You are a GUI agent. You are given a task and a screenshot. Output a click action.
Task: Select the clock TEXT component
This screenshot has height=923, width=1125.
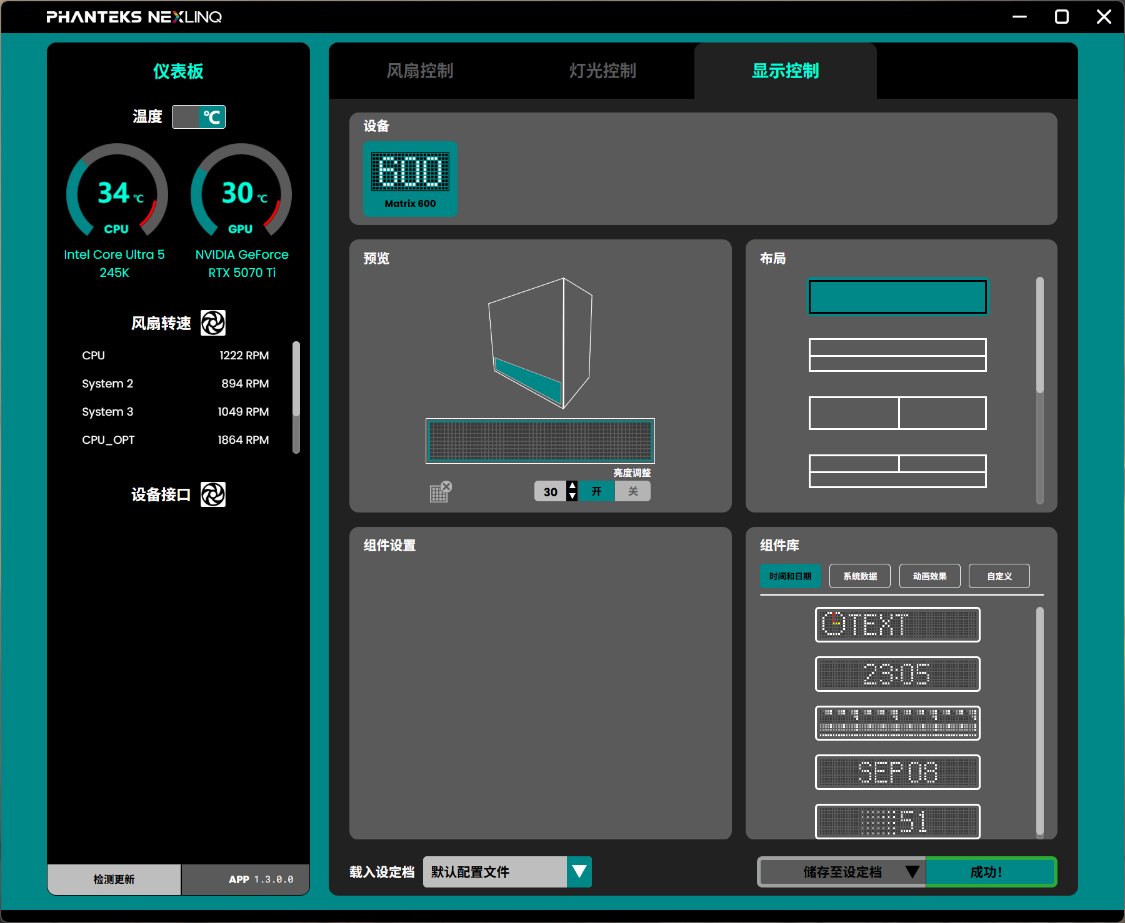tap(898, 625)
